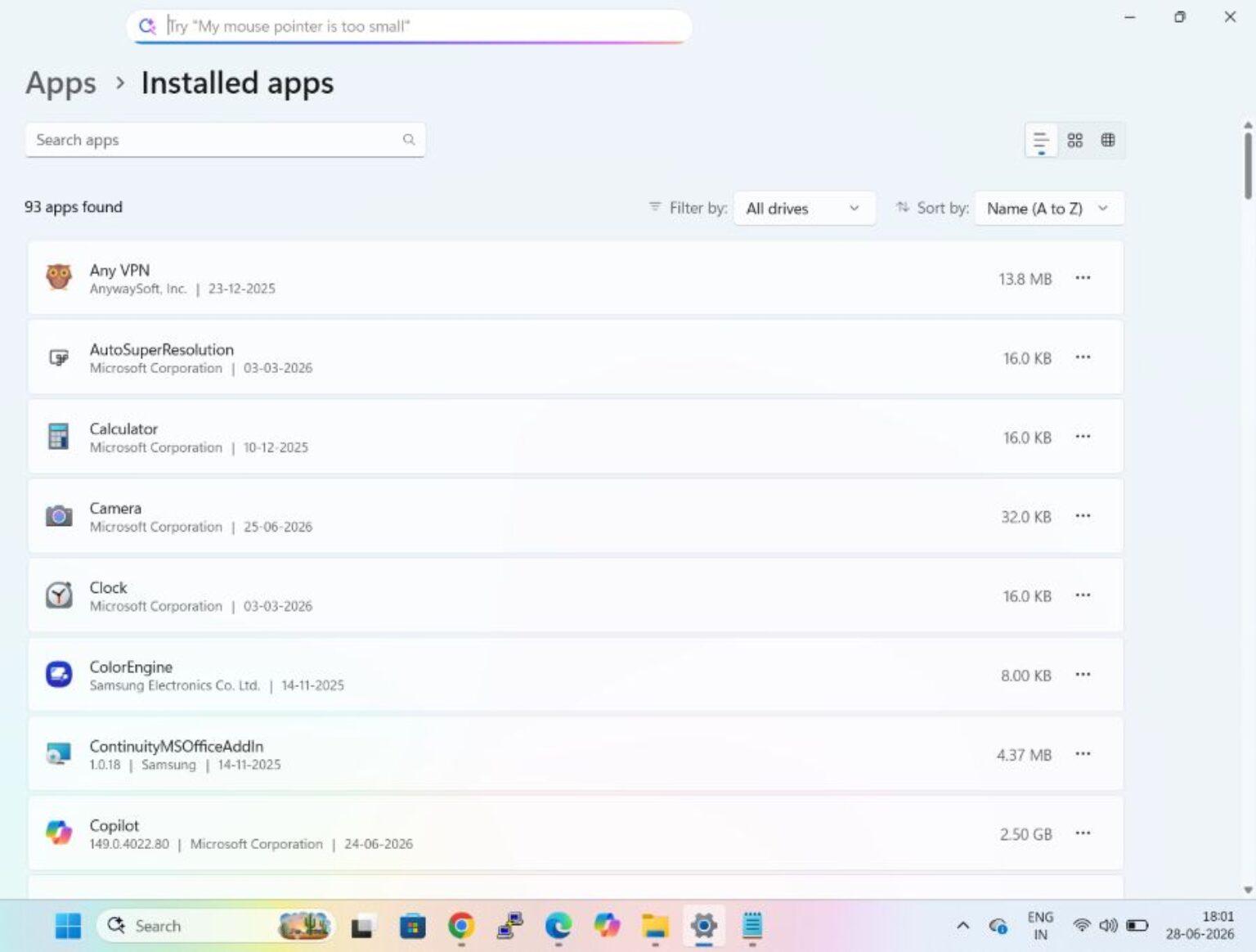Click the ColorEngine app icon
1256x952 pixels.
point(59,675)
